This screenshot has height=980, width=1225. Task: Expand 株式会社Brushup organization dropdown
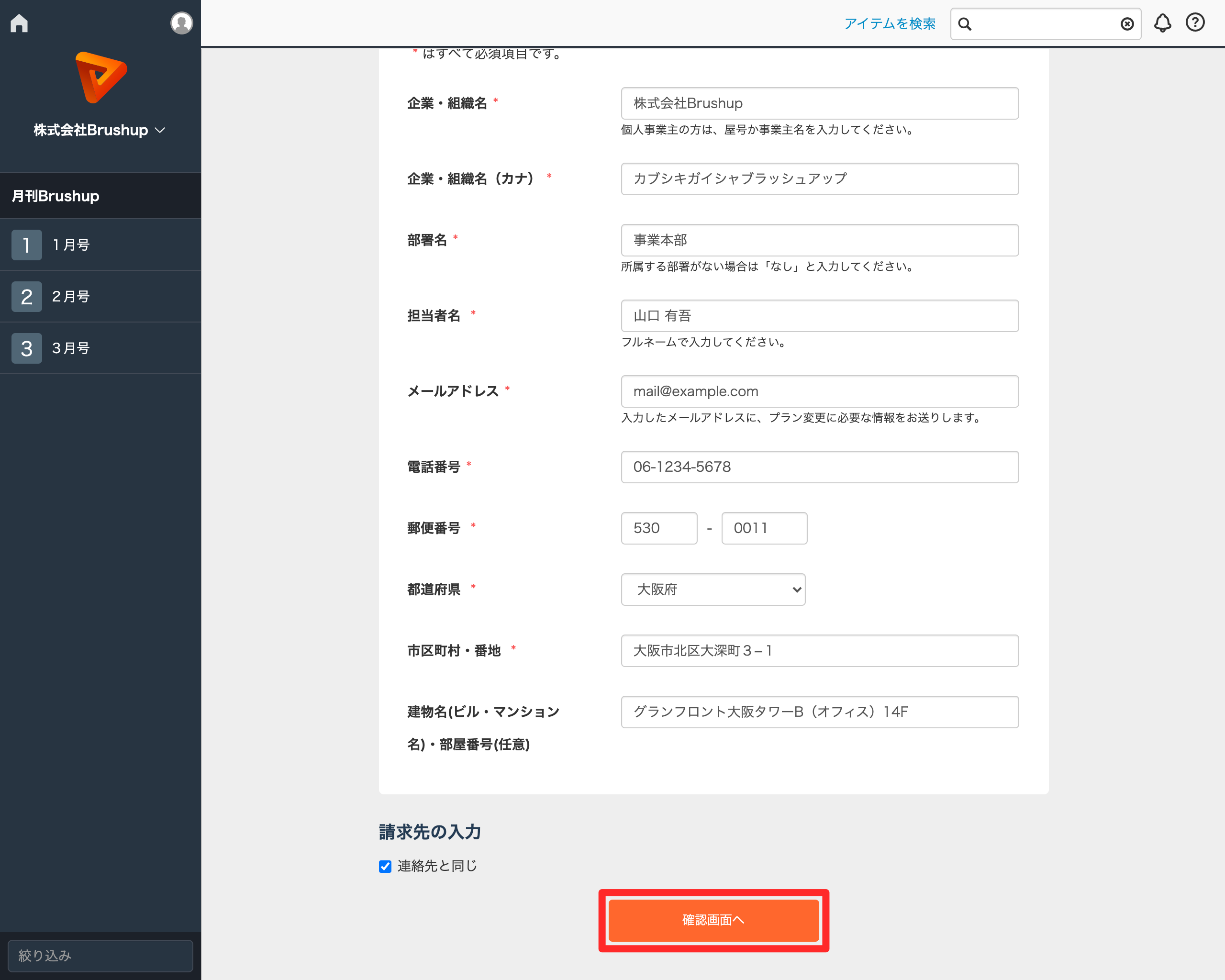(x=100, y=130)
